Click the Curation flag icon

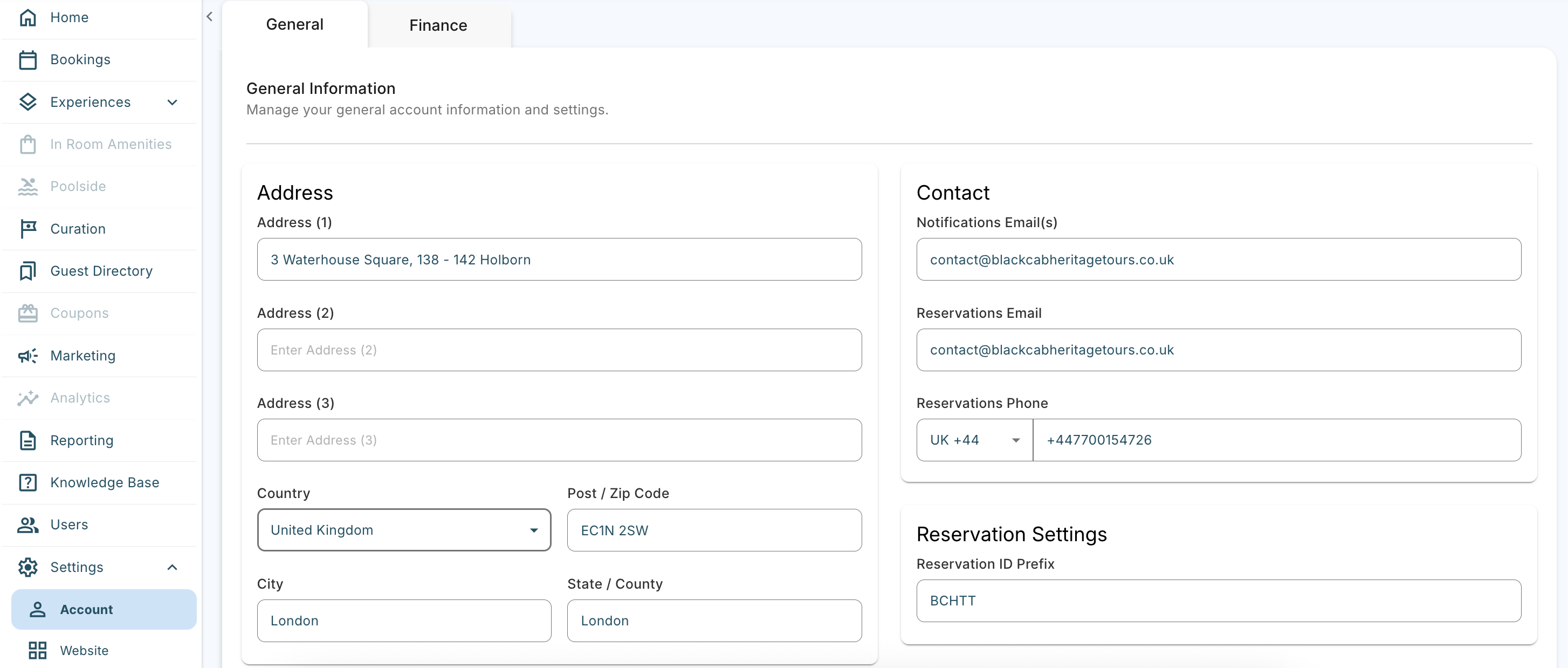coord(28,229)
